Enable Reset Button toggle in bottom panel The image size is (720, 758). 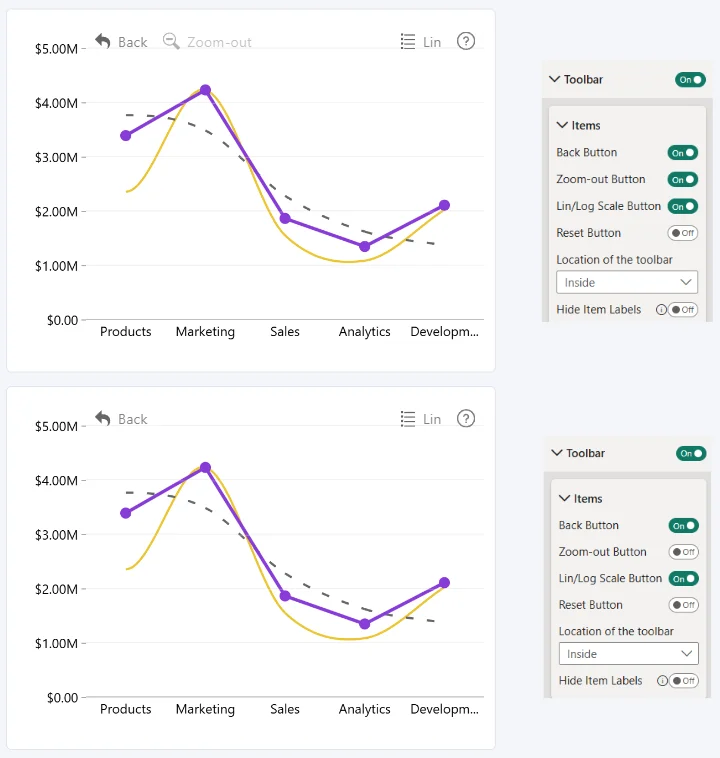click(x=683, y=605)
